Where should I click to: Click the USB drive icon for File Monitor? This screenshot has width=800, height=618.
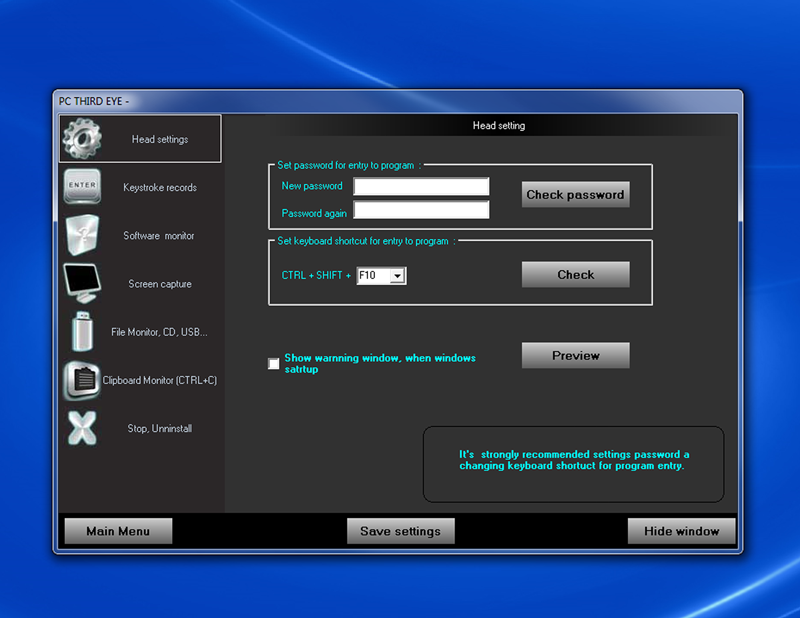coord(83,331)
